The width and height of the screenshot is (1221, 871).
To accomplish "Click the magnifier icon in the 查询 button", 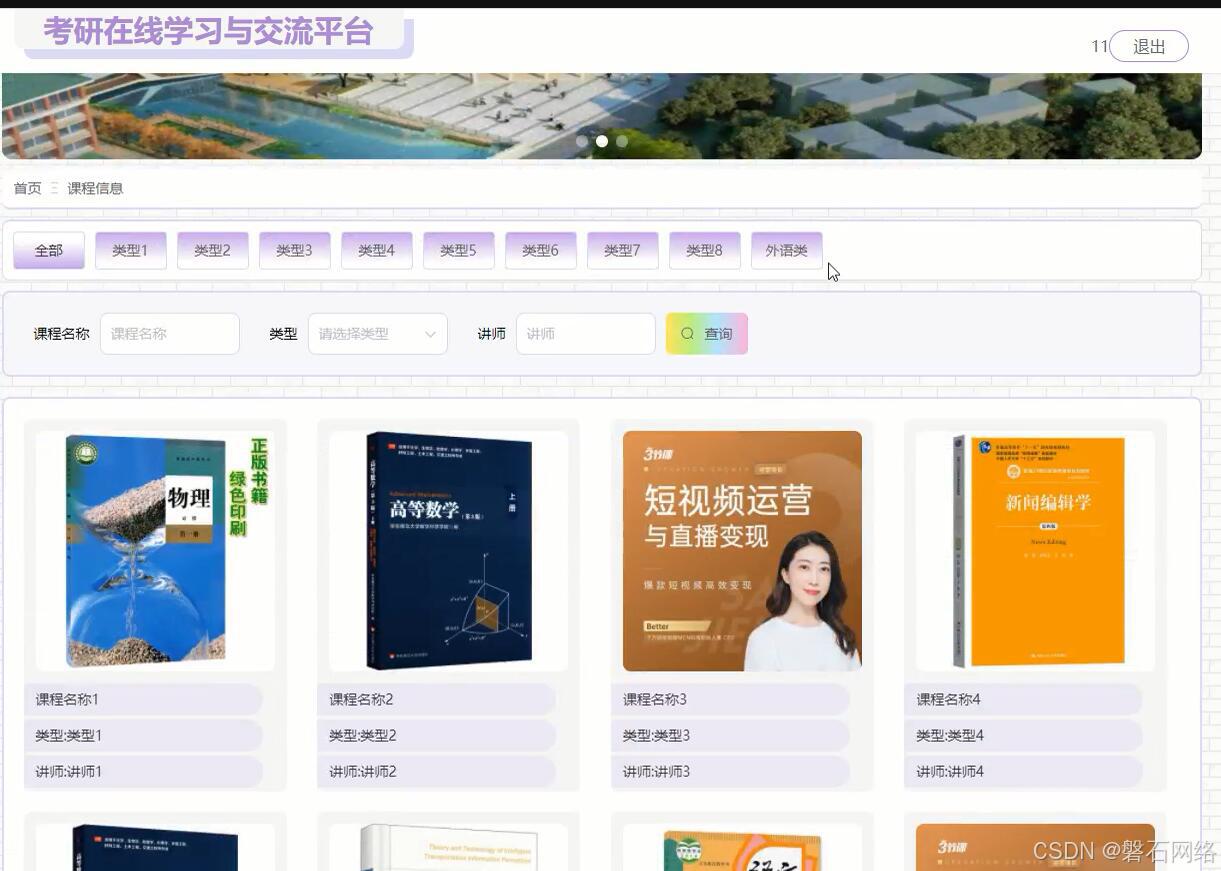I will [x=686, y=333].
